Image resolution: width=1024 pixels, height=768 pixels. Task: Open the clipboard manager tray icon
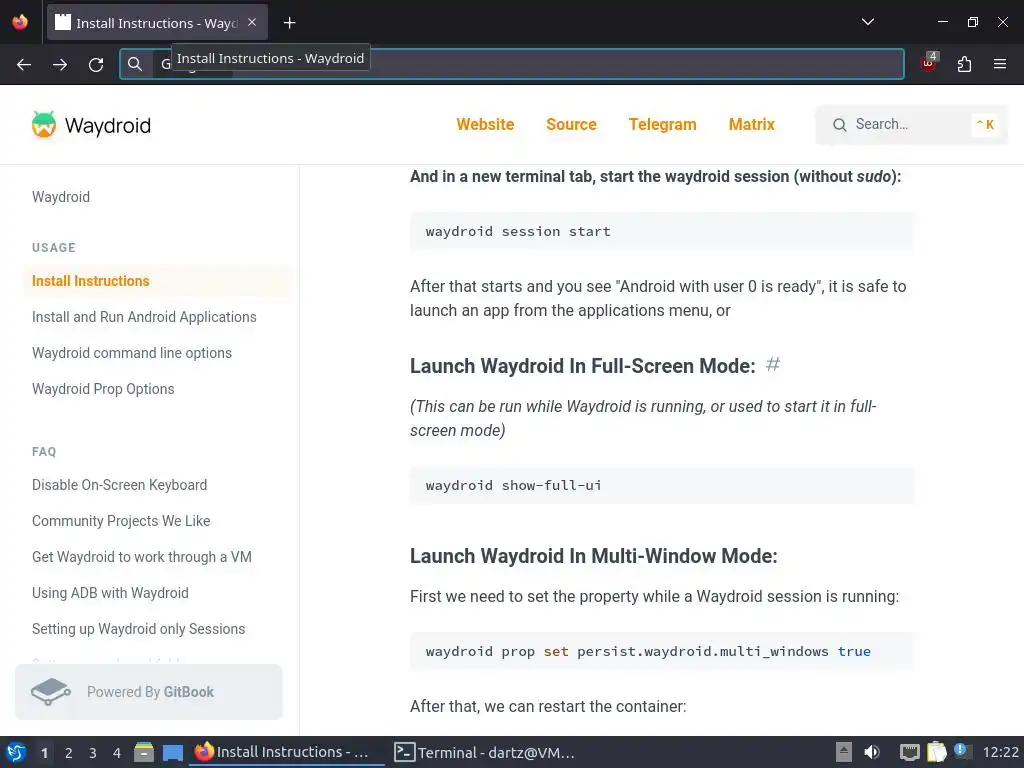point(936,752)
